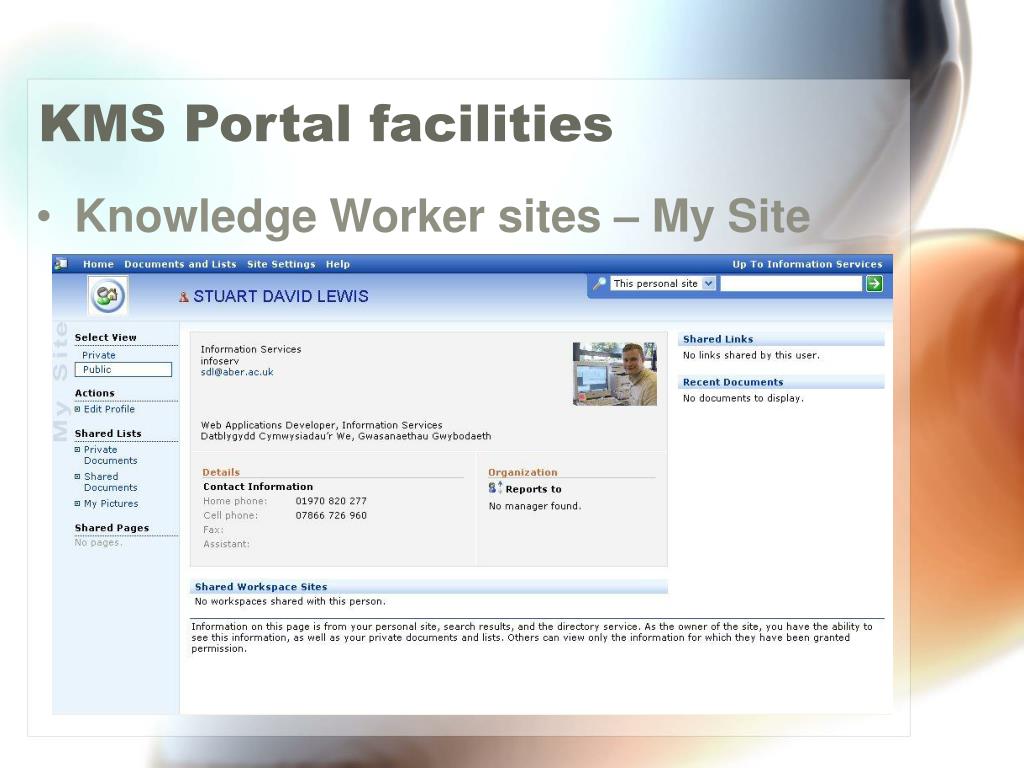Screen dimensions: 1024x768
Task: Click the cell phone number 07866 726 960
Action: [331, 515]
